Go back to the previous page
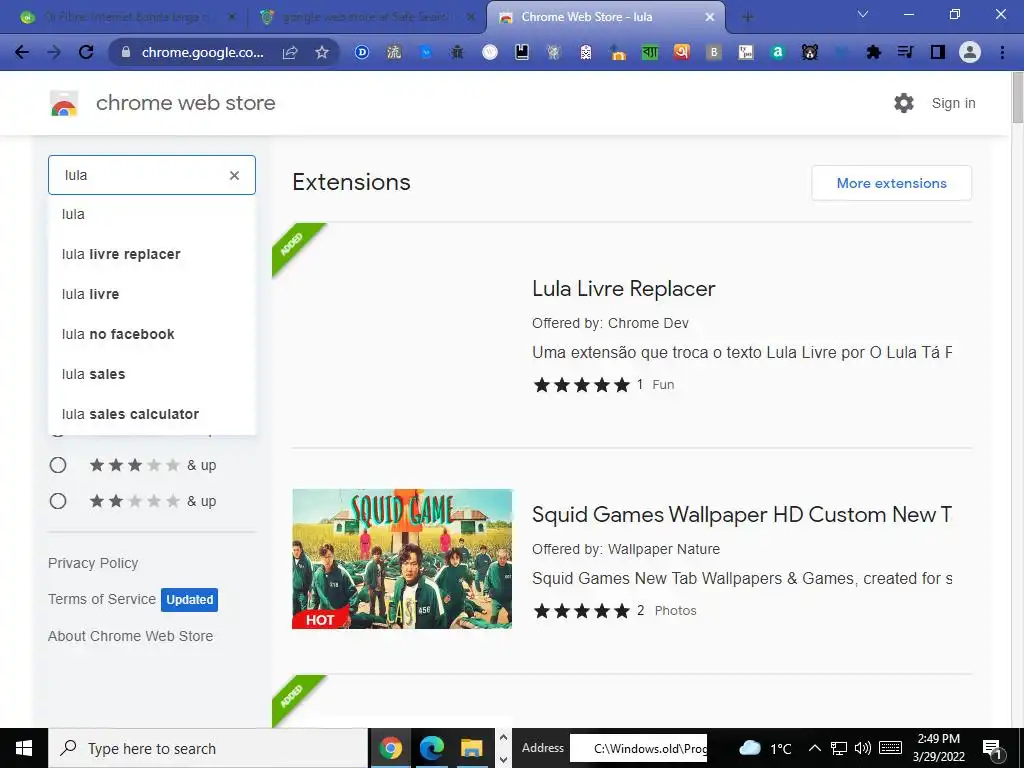The image size is (1024, 768). (x=22, y=52)
